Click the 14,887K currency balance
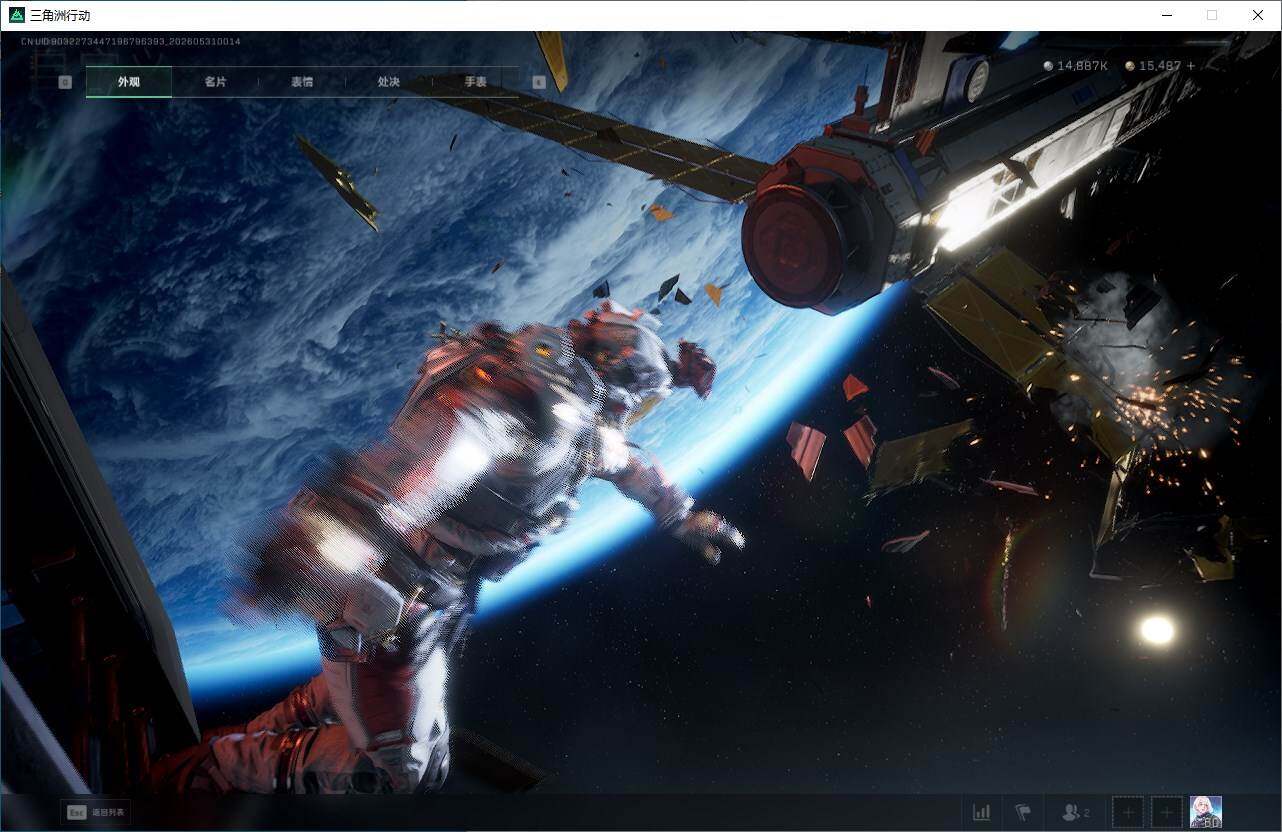The width and height of the screenshot is (1282, 832). 1083,66
